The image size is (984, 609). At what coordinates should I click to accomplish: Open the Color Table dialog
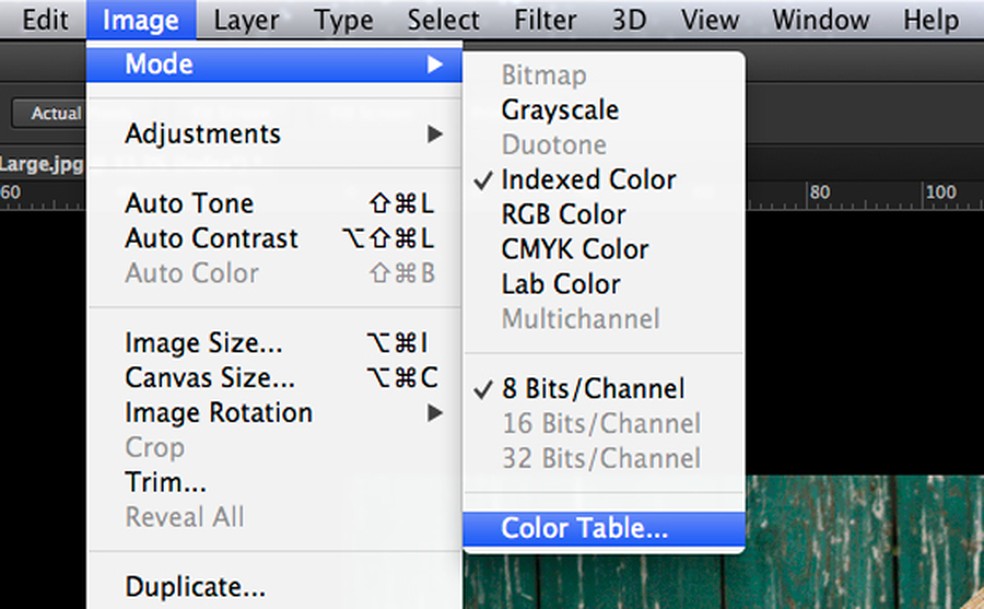click(584, 530)
